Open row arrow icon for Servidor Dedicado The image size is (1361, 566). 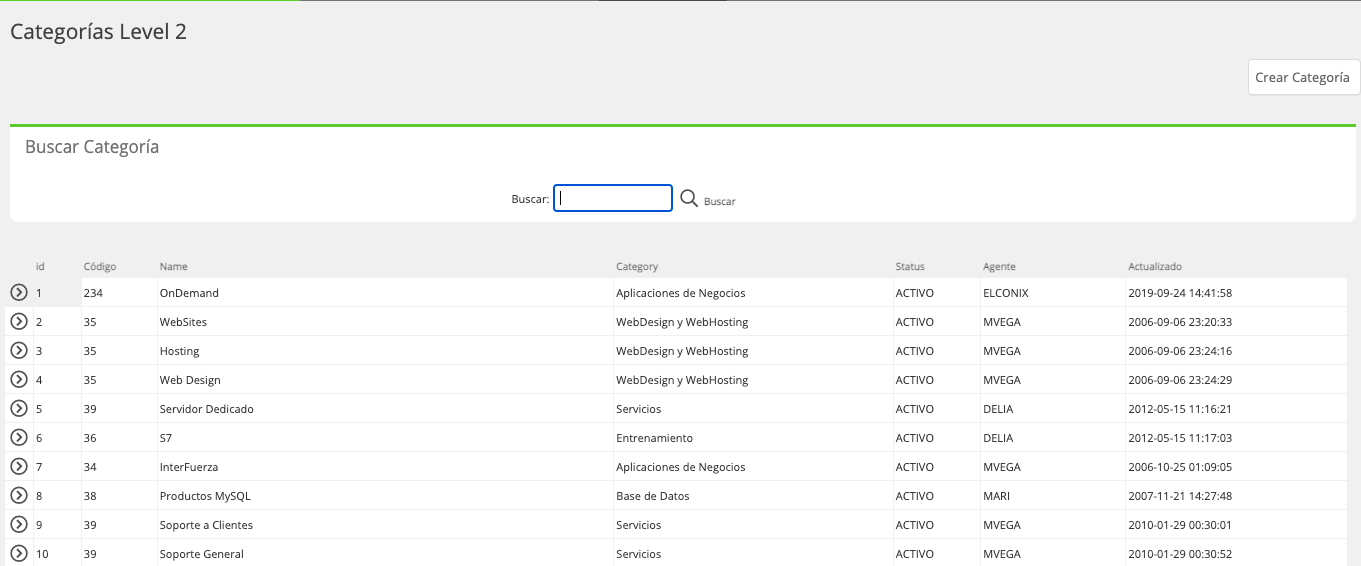click(18, 408)
